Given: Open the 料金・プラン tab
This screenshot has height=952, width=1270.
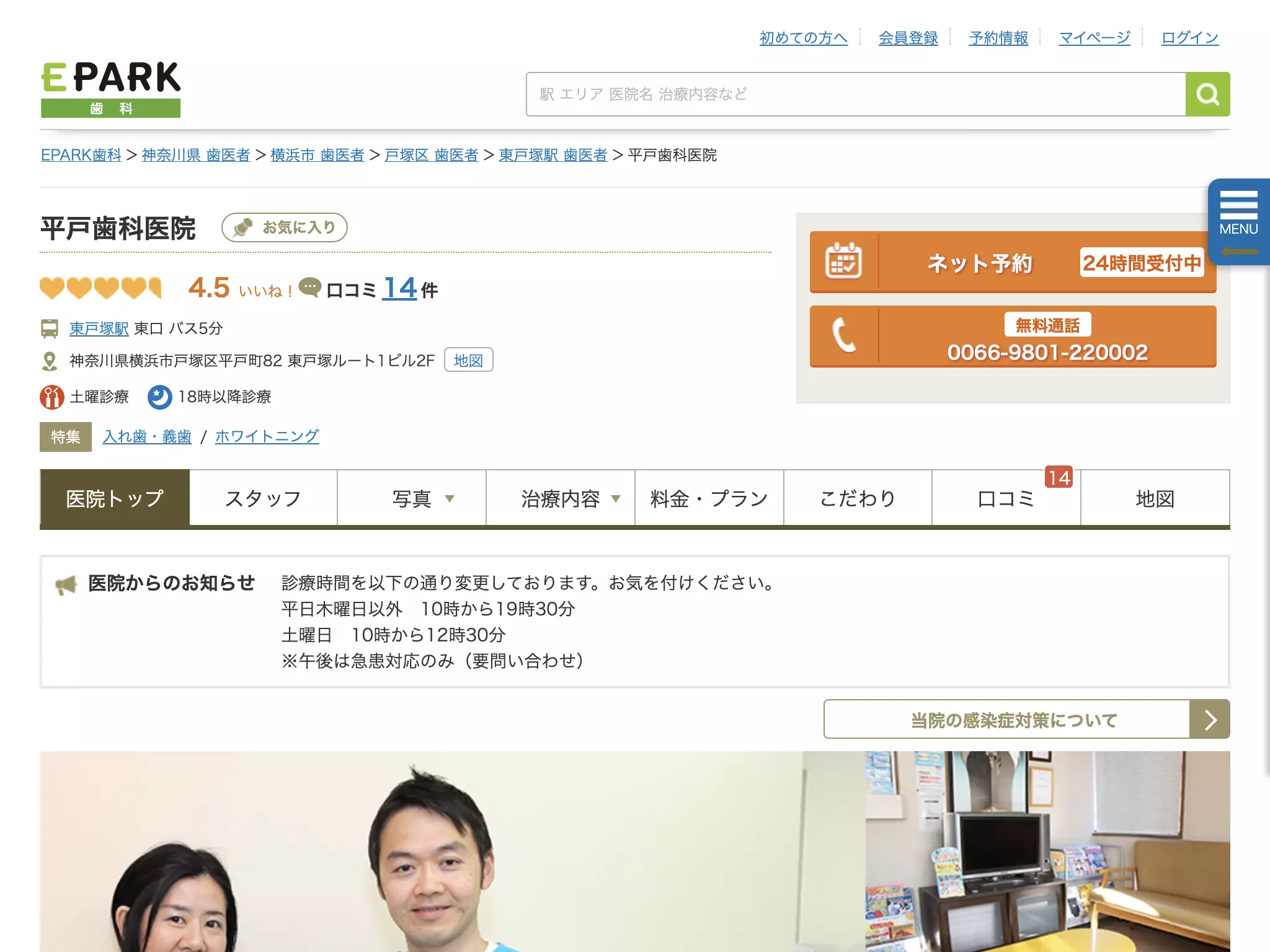Looking at the screenshot, I should (x=709, y=498).
